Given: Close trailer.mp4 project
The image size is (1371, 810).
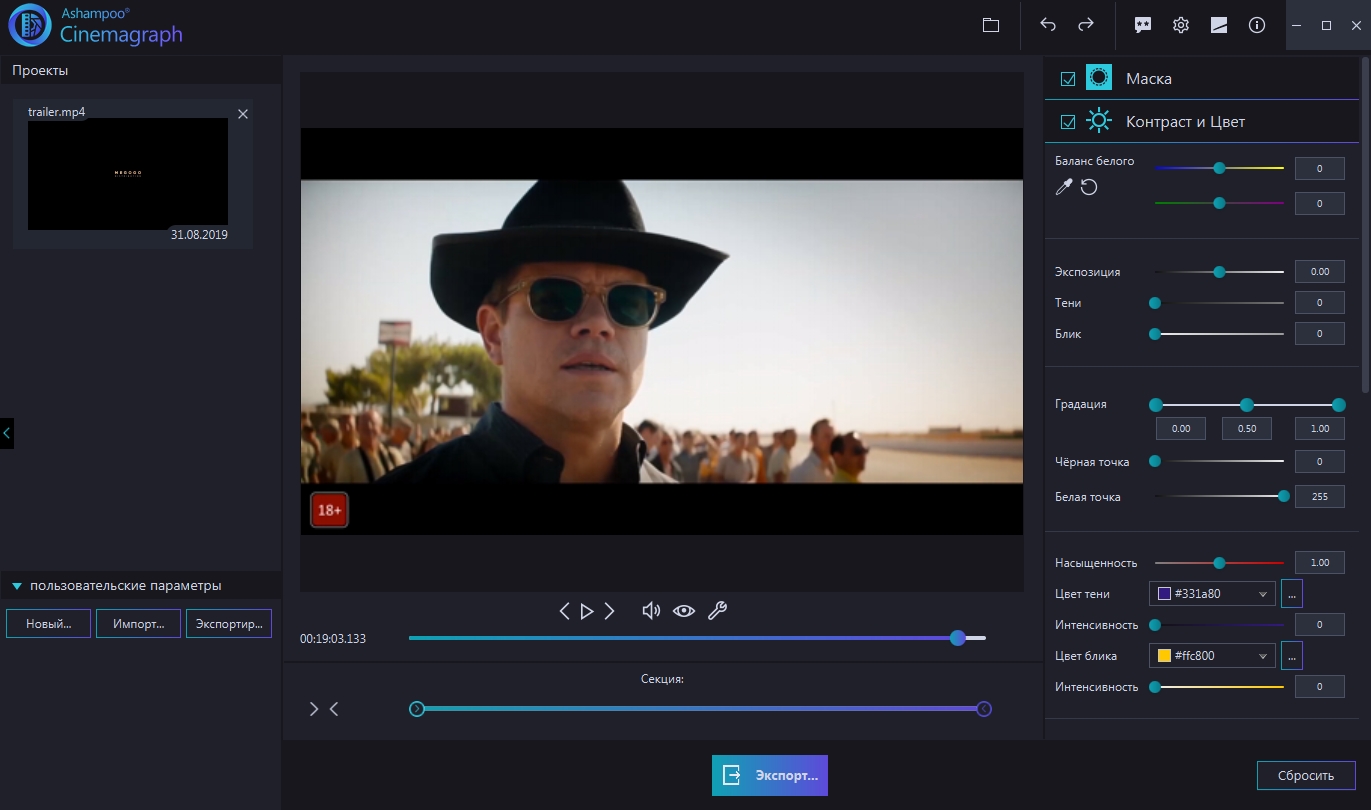Looking at the screenshot, I should [242, 114].
